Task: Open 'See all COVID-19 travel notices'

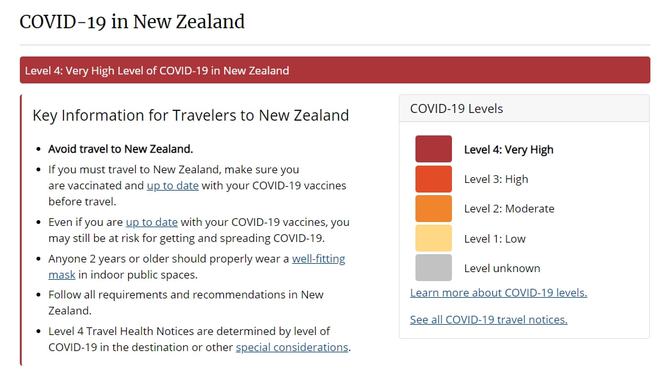Action: pyautogui.click(x=489, y=320)
